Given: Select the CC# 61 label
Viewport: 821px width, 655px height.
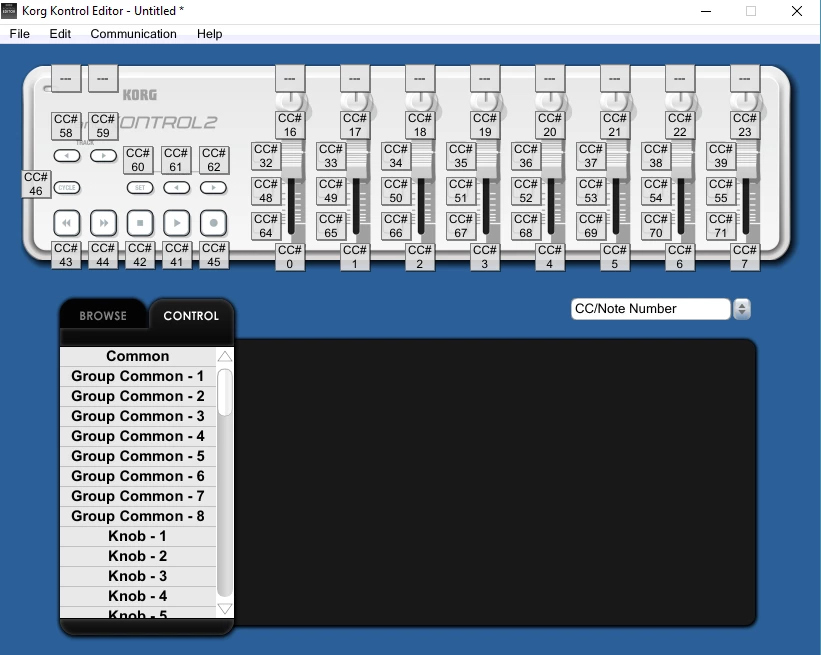Looking at the screenshot, I should click(175, 160).
